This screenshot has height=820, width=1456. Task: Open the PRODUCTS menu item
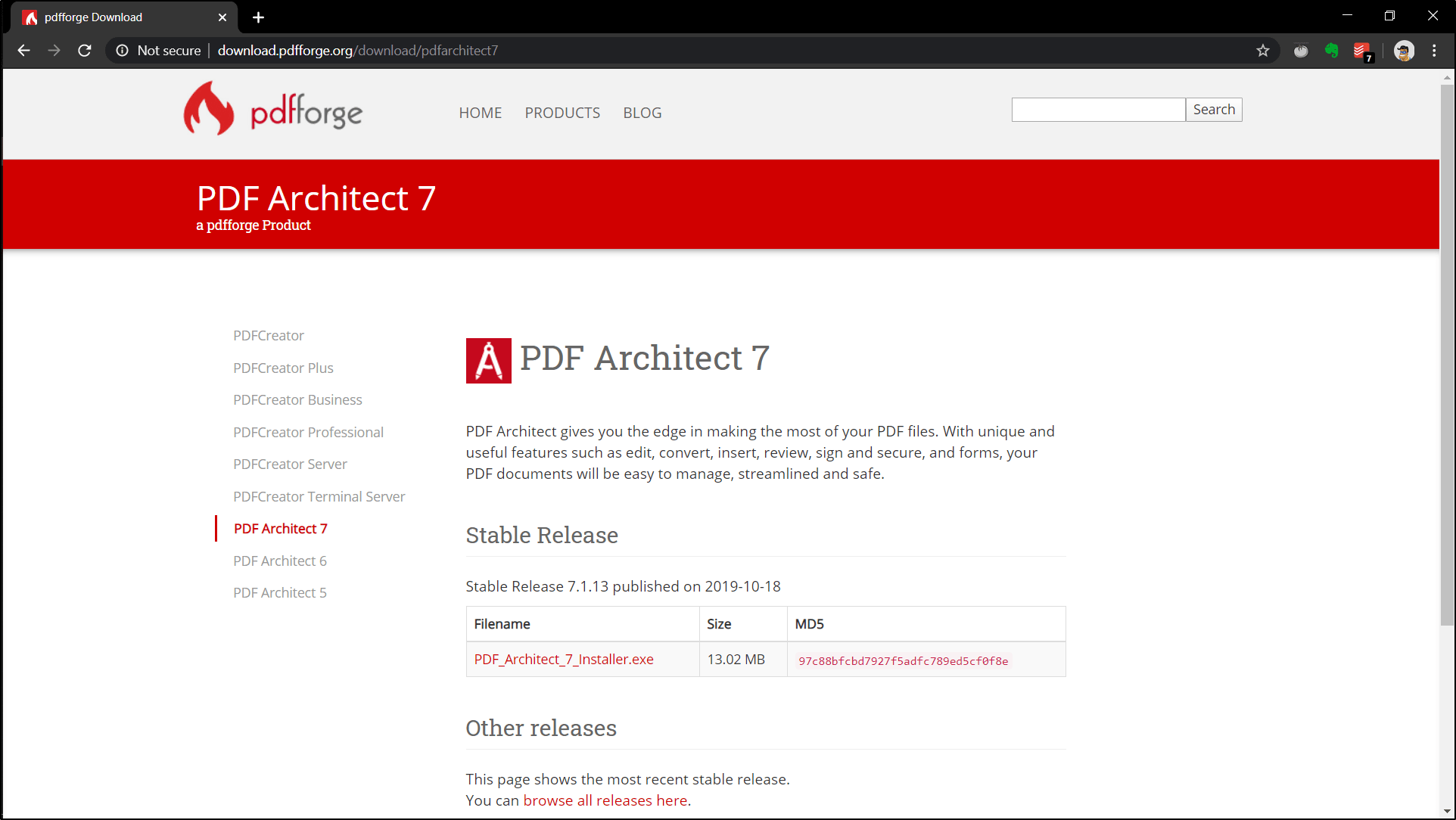pyautogui.click(x=562, y=113)
